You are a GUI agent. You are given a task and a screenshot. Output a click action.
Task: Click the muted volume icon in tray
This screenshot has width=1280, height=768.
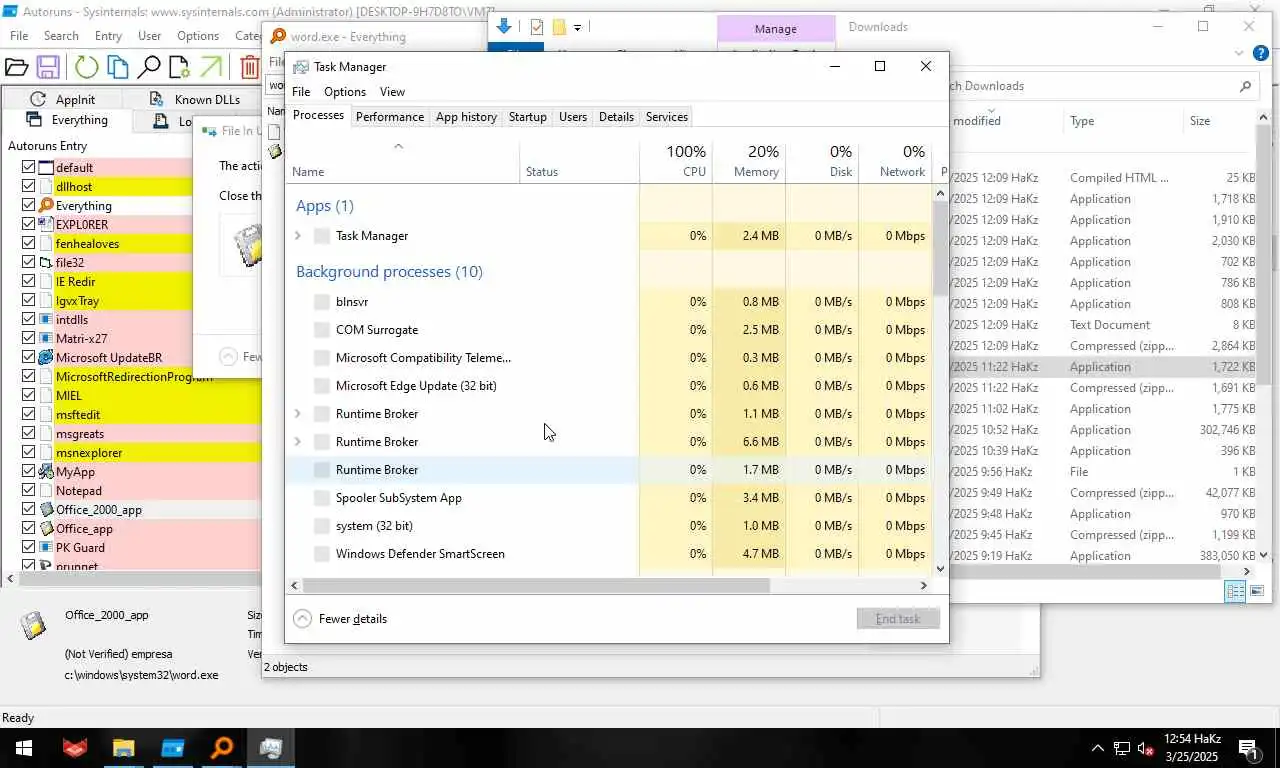(x=1146, y=748)
